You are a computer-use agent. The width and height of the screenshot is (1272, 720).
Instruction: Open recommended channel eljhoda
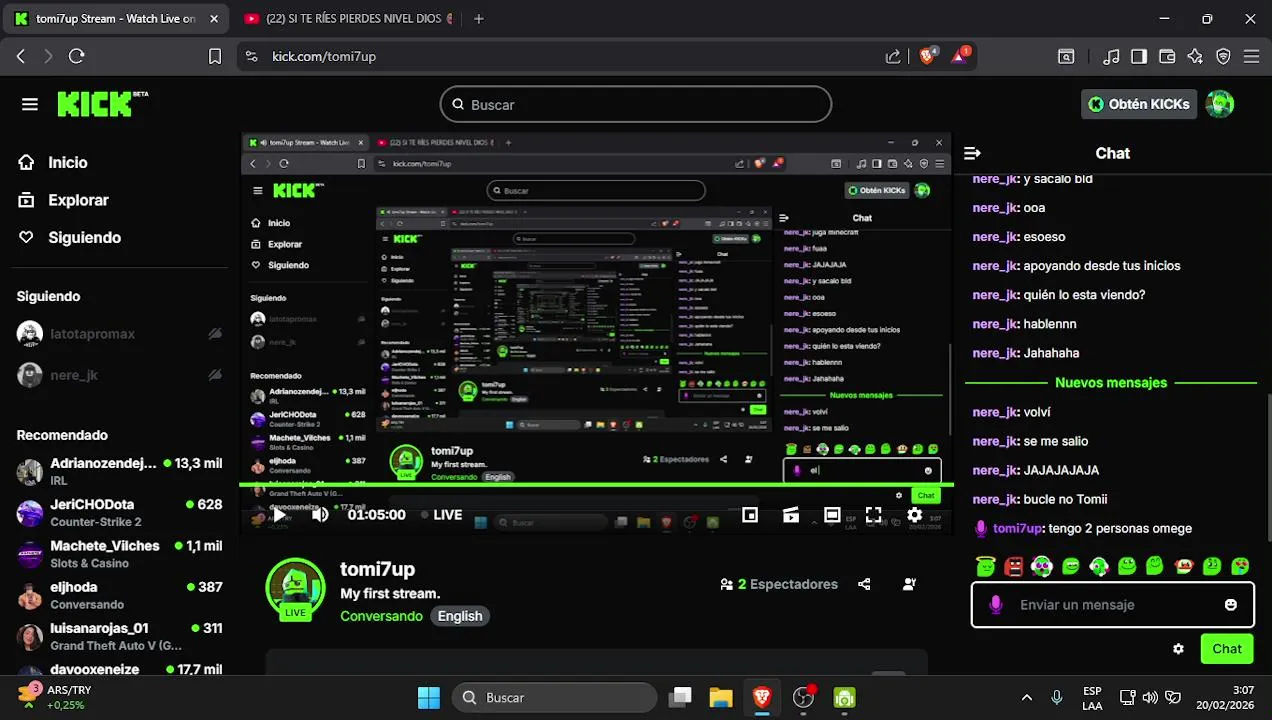(x=119, y=595)
